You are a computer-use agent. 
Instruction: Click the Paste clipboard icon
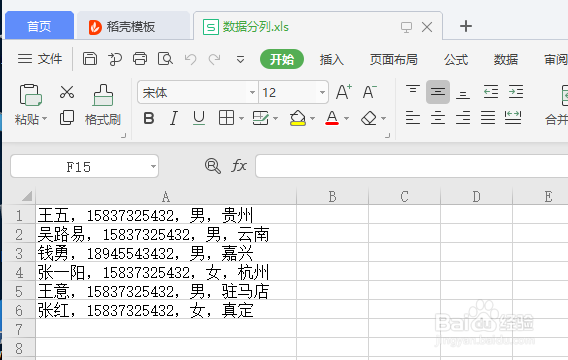pyautogui.click(x=30, y=95)
